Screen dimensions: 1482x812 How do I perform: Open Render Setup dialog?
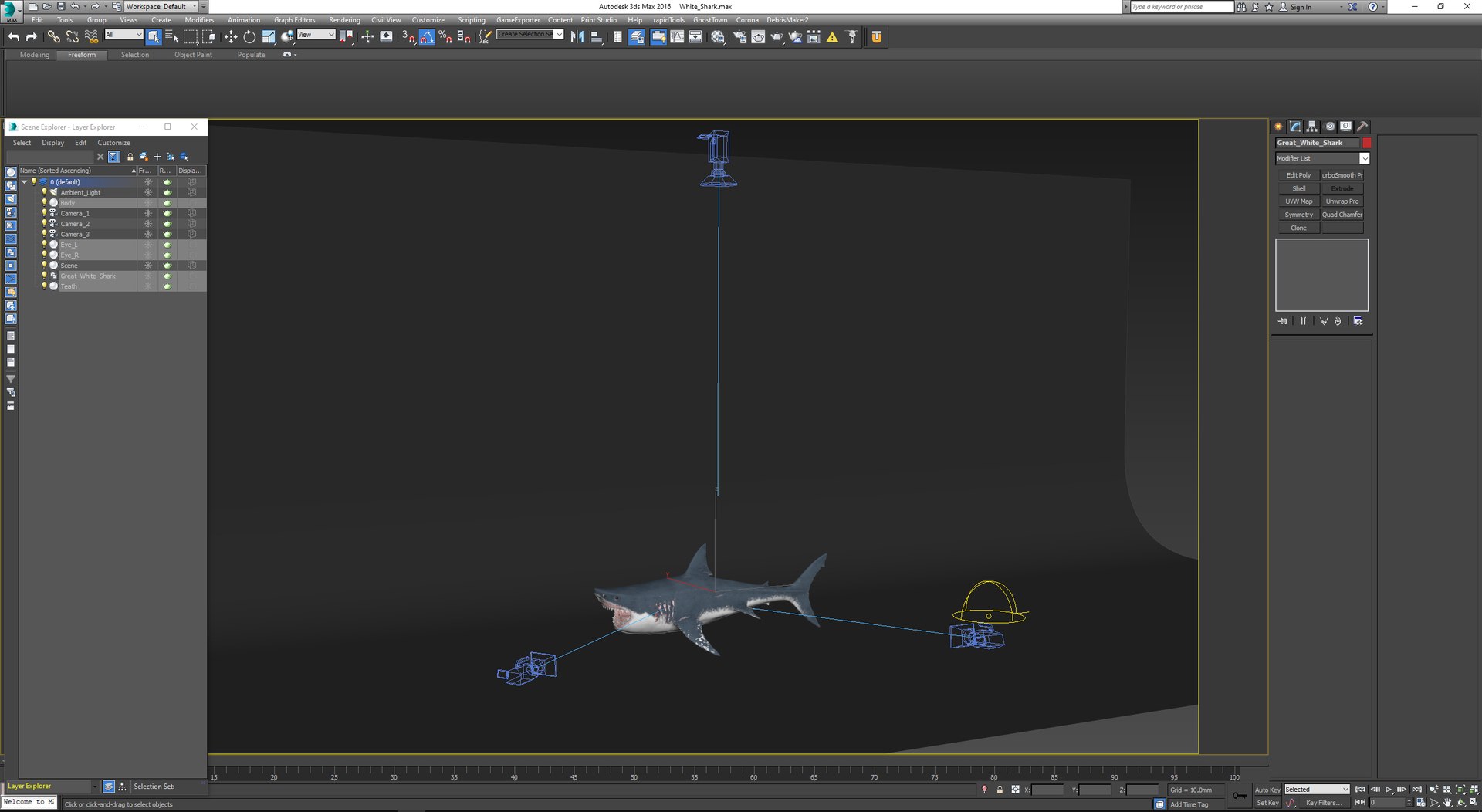[739, 36]
